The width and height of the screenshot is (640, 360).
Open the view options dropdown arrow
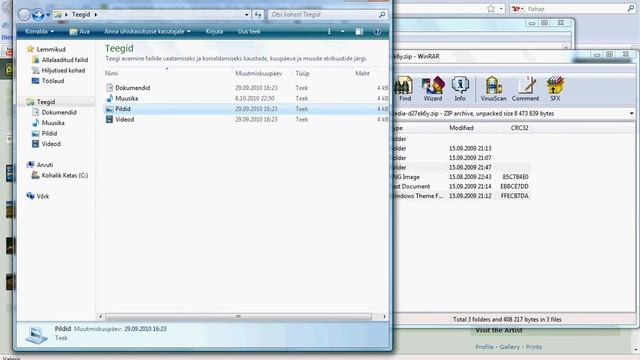pyautogui.click(x=342, y=31)
